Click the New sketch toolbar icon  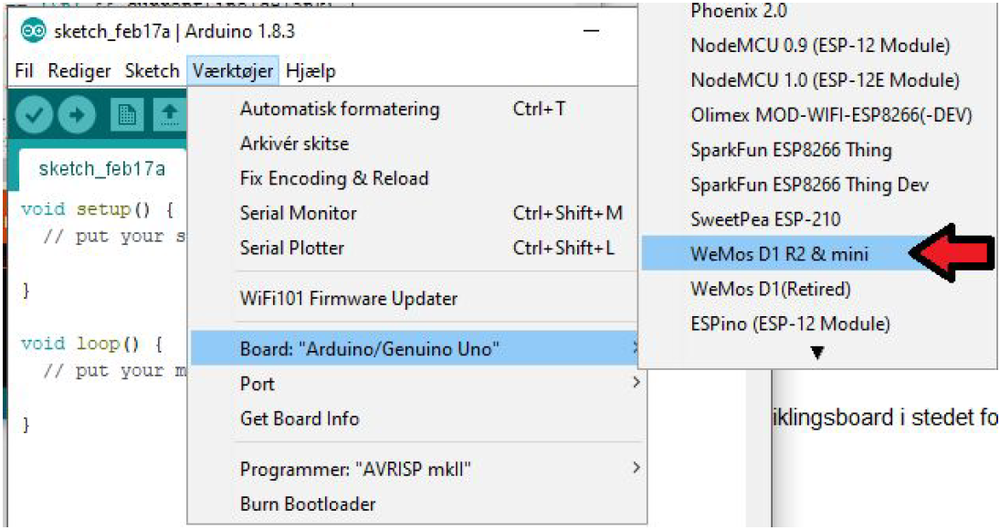coord(127,115)
